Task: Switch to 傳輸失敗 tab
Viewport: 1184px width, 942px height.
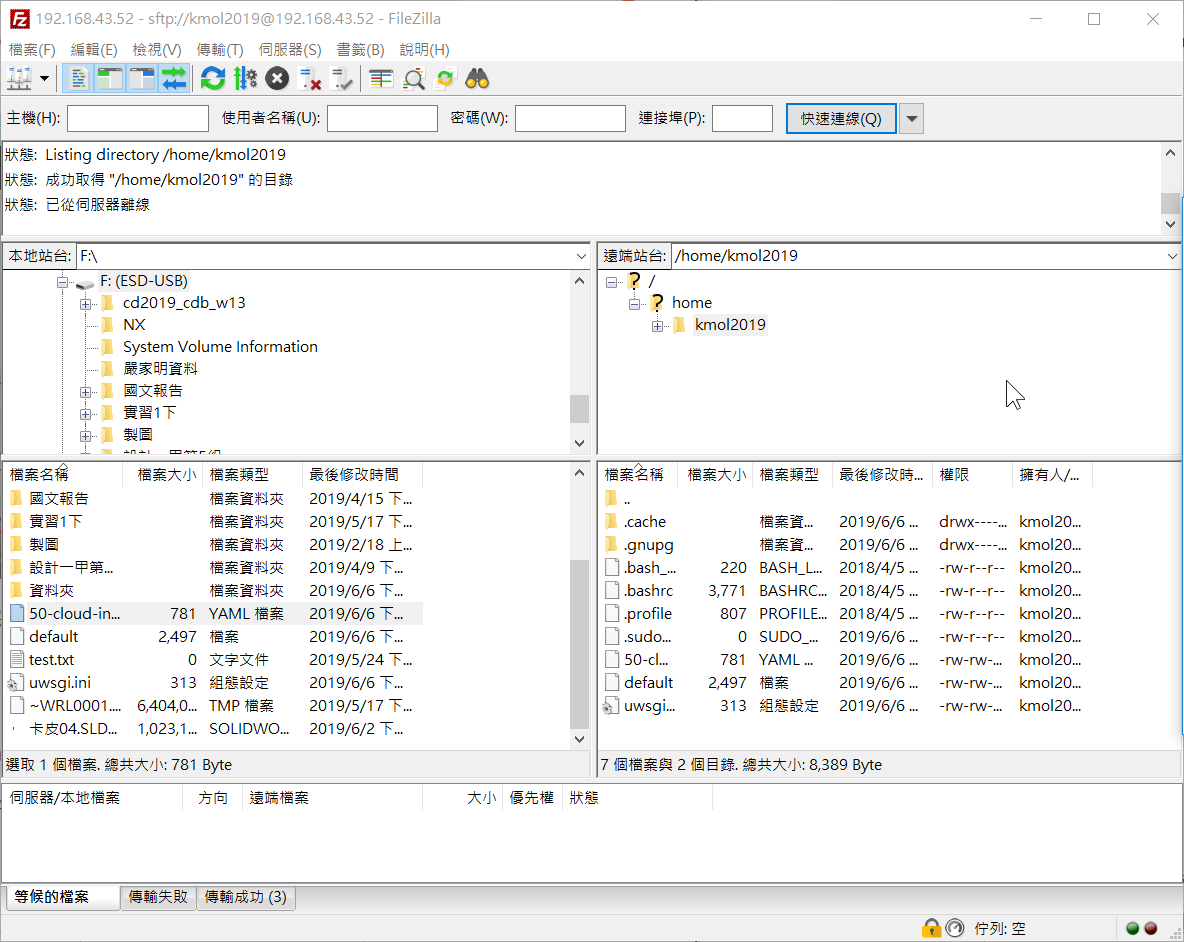Action: pyautogui.click(x=158, y=897)
